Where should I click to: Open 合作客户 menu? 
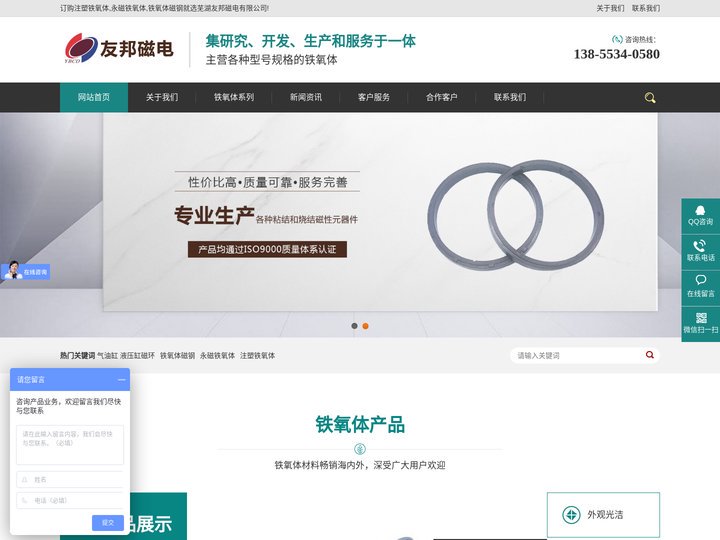click(442, 97)
